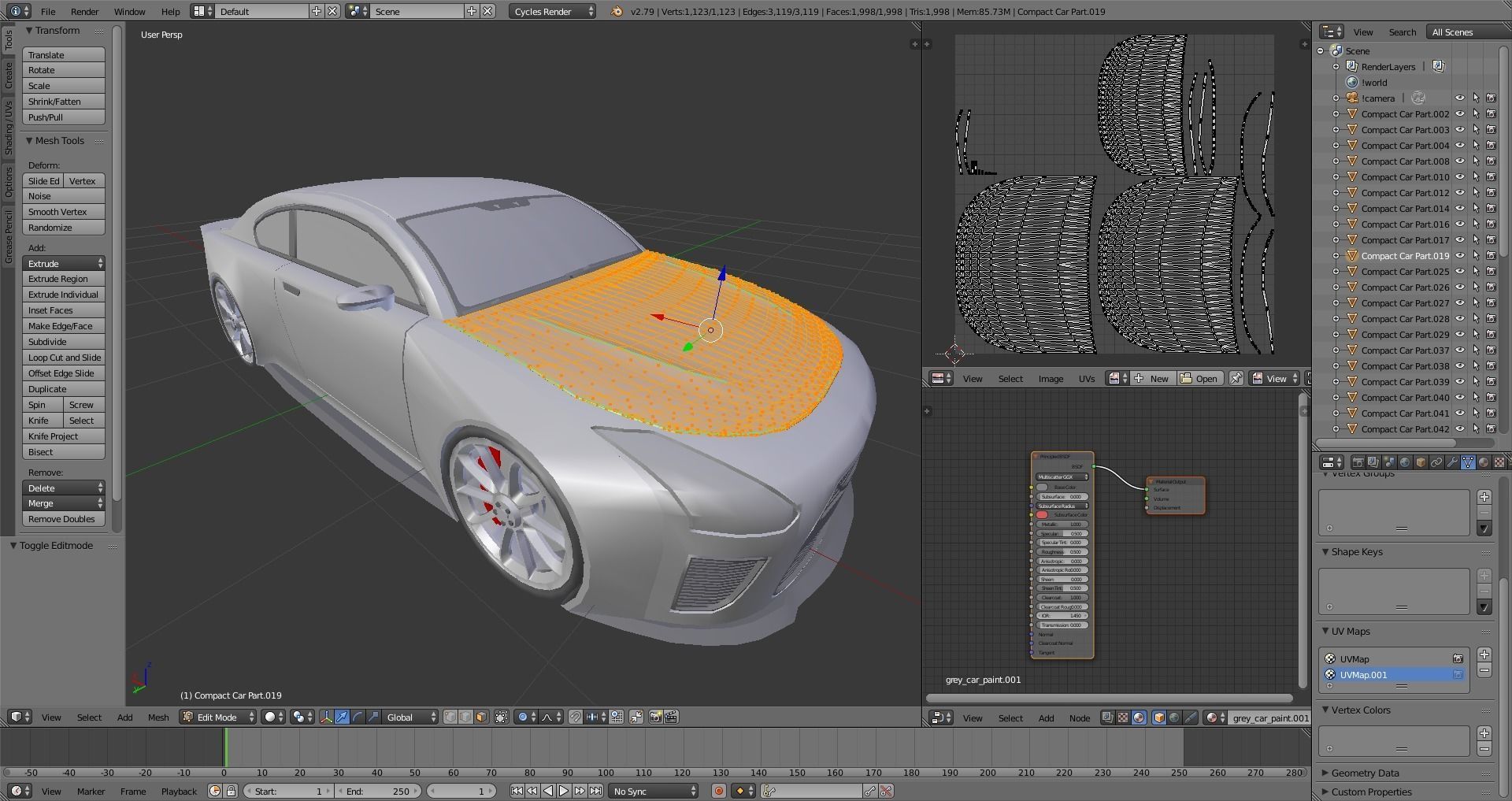
Task: Toggle snap magnet icon in 3D header
Action: [576, 717]
